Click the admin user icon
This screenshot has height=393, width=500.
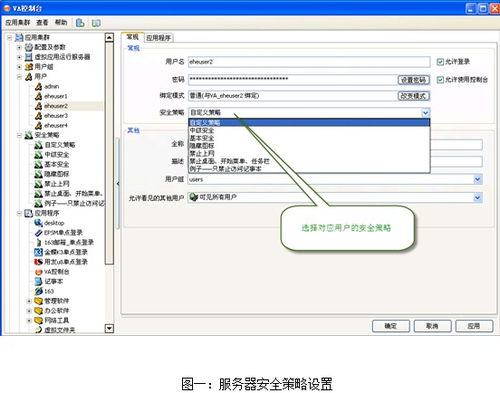pos(39,86)
